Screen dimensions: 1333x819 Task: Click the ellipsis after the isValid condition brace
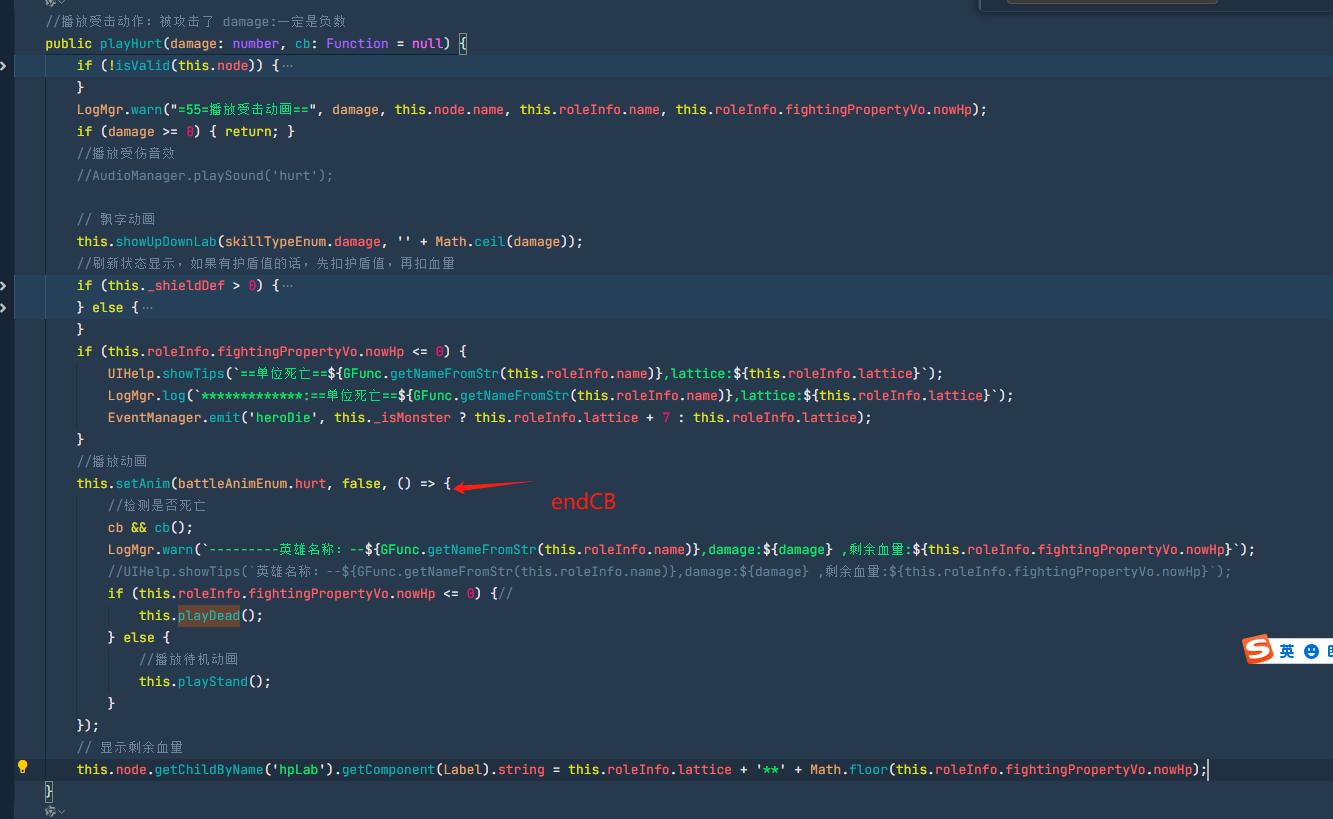tap(288, 66)
